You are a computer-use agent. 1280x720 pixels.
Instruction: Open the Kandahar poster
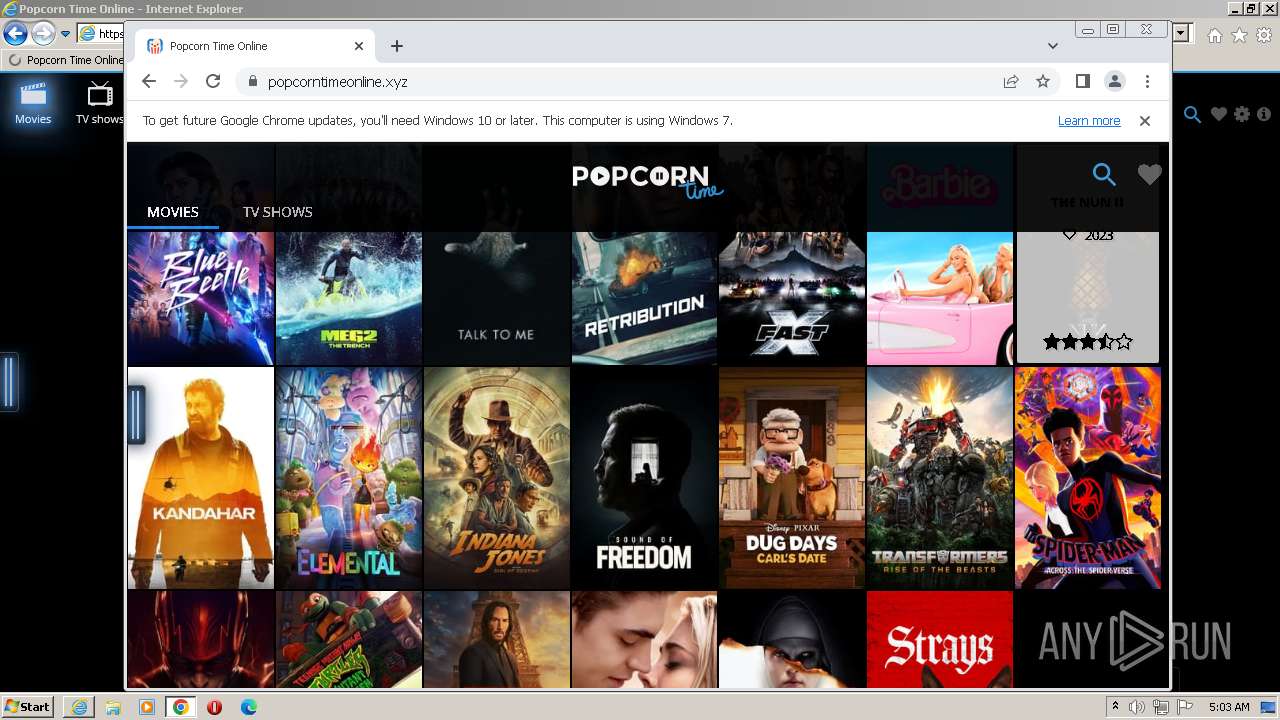(200, 478)
